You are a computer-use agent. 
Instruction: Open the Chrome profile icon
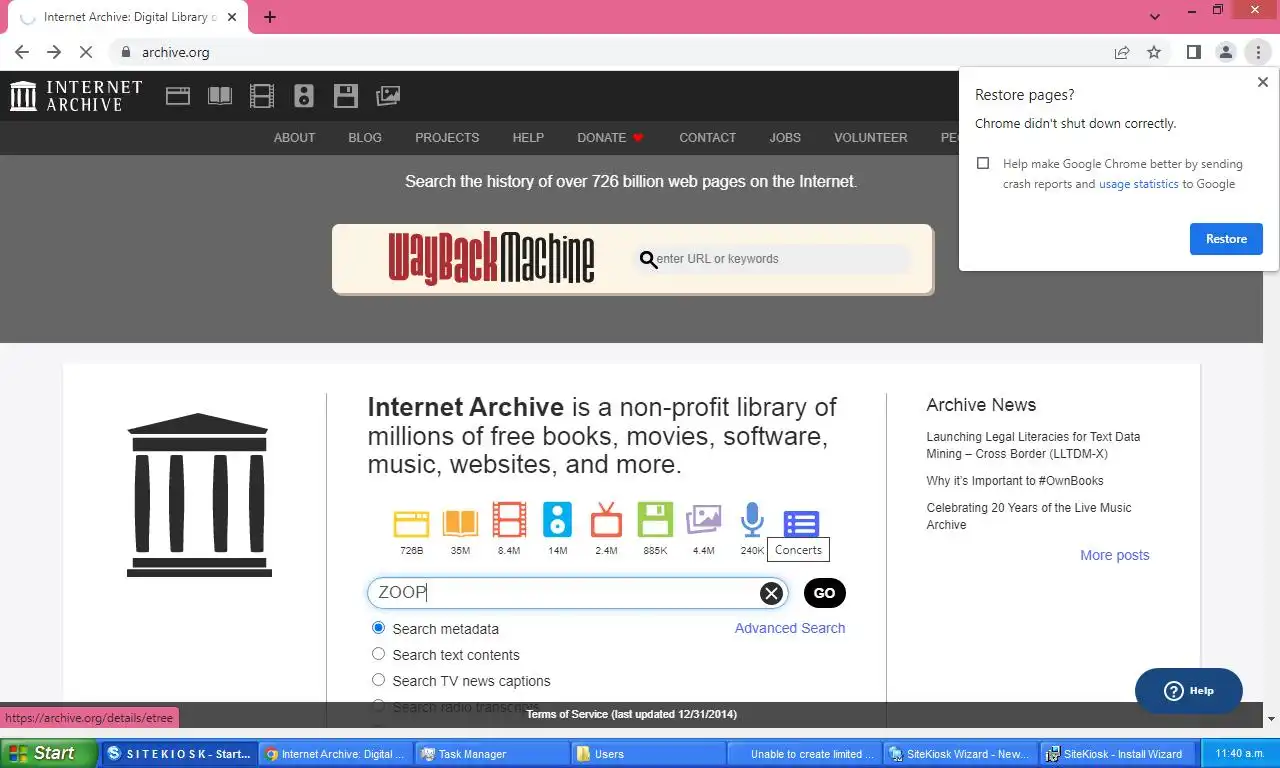tap(1225, 52)
